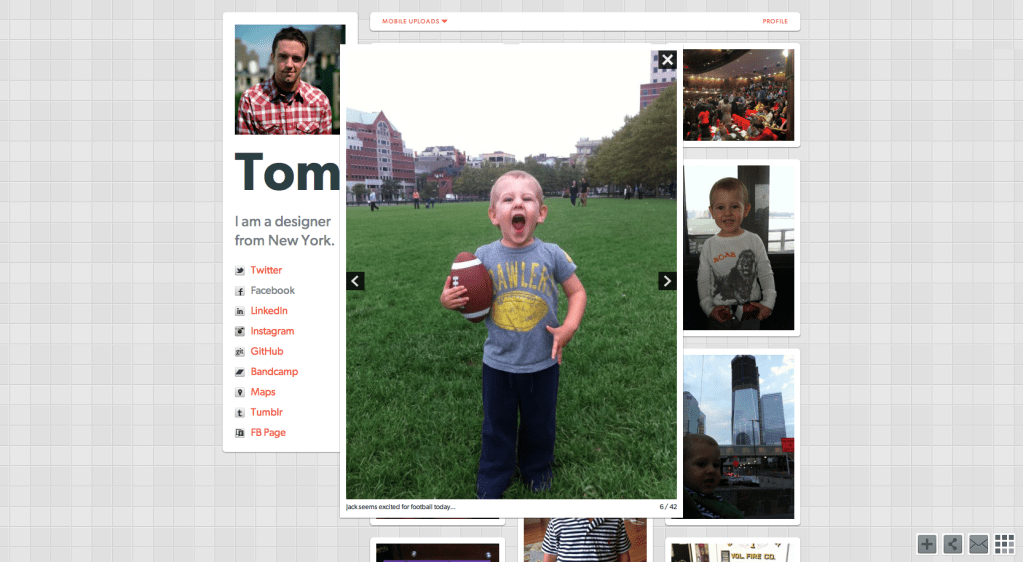Image resolution: width=1023 pixels, height=562 pixels.
Task: Select the boy in lion sweater thumbnail
Action: click(x=738, y=247)
